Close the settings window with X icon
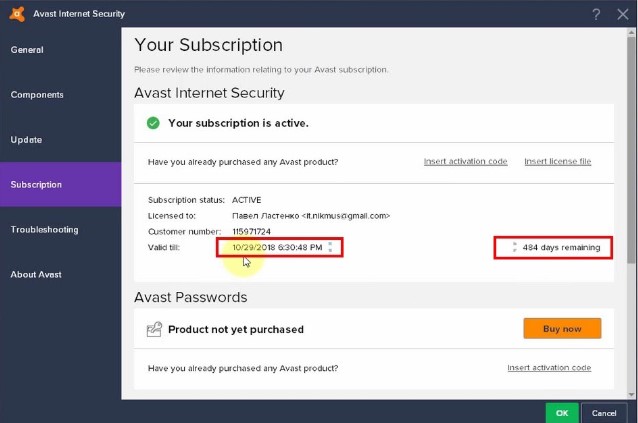This screenshot has height=423, width=638. pos(623,15)
